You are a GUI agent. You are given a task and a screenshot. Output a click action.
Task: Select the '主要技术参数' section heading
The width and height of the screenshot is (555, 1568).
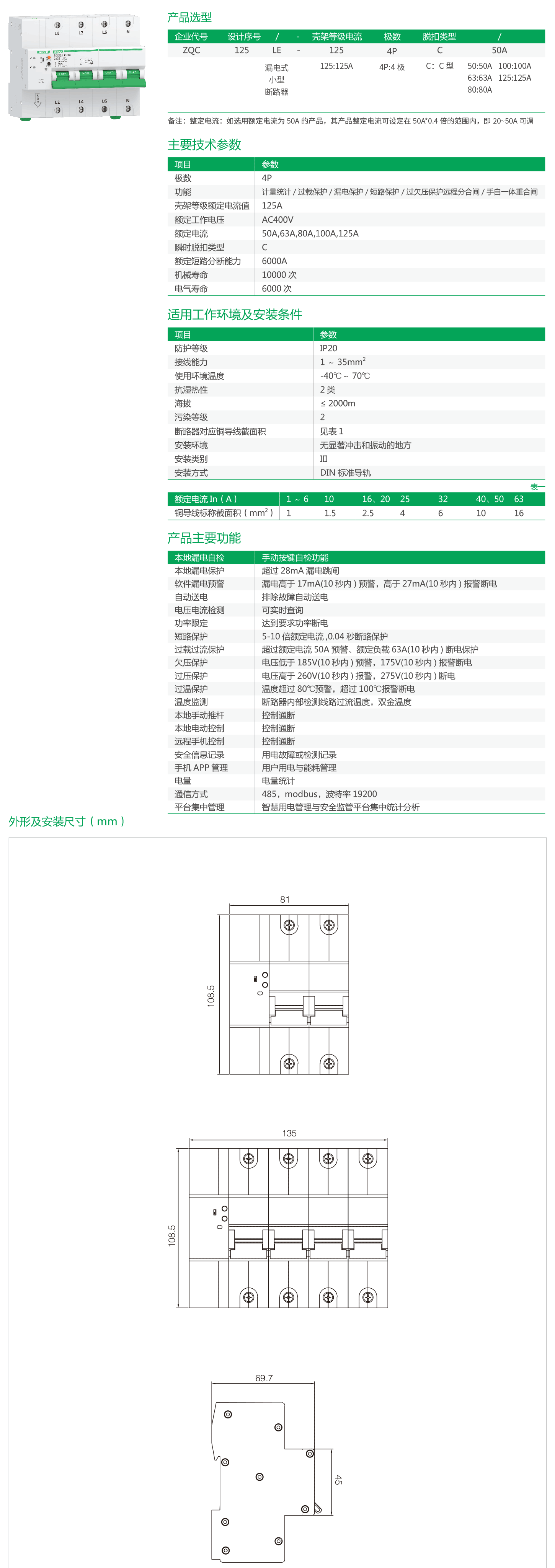tap(204, 144)
